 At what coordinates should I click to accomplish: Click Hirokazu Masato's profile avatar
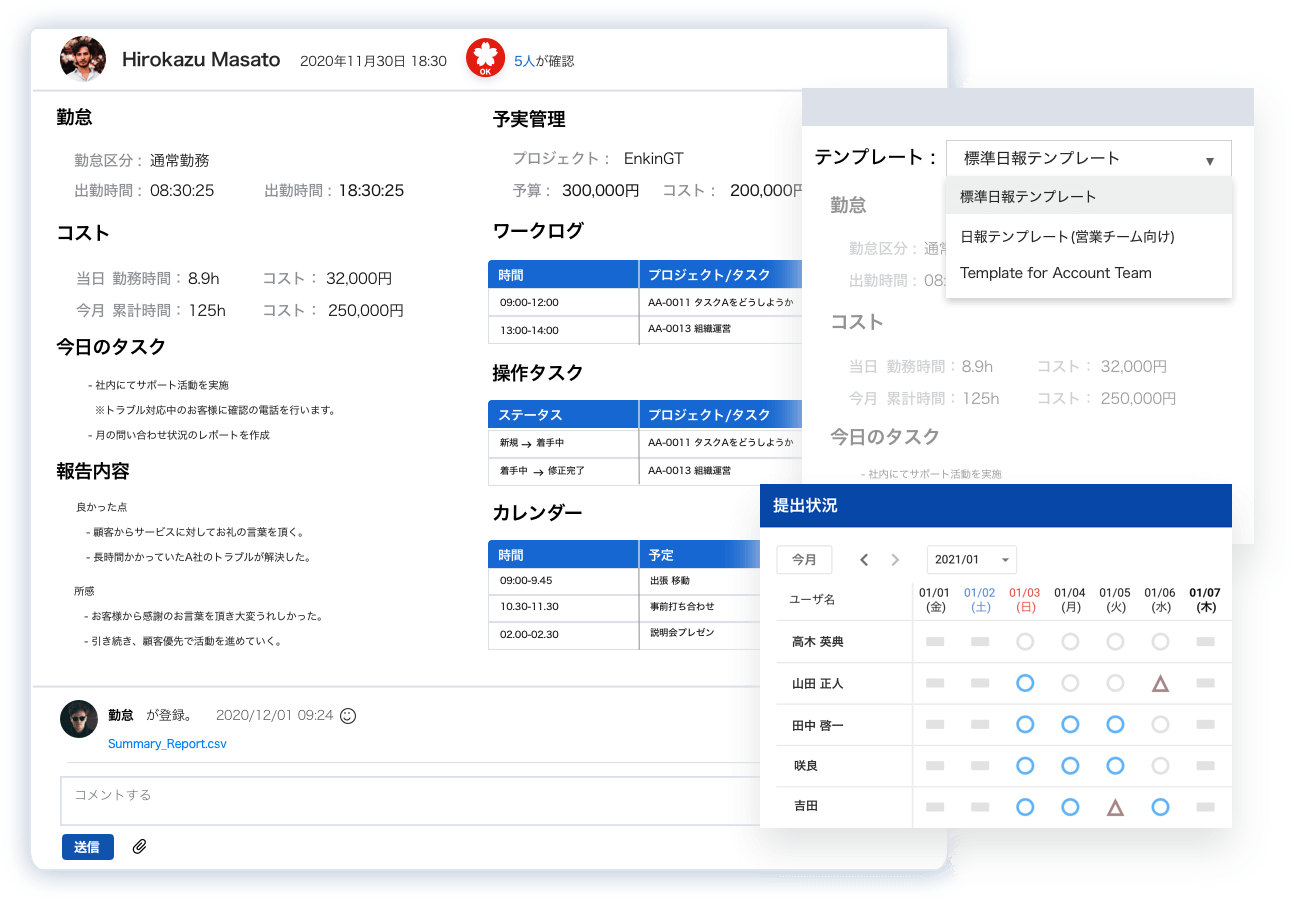83,59
